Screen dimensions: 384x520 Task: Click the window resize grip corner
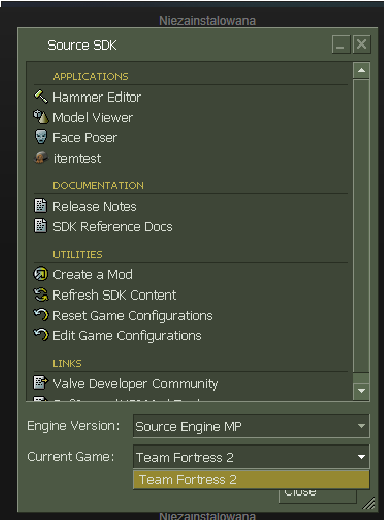click(x=369, y=503)
